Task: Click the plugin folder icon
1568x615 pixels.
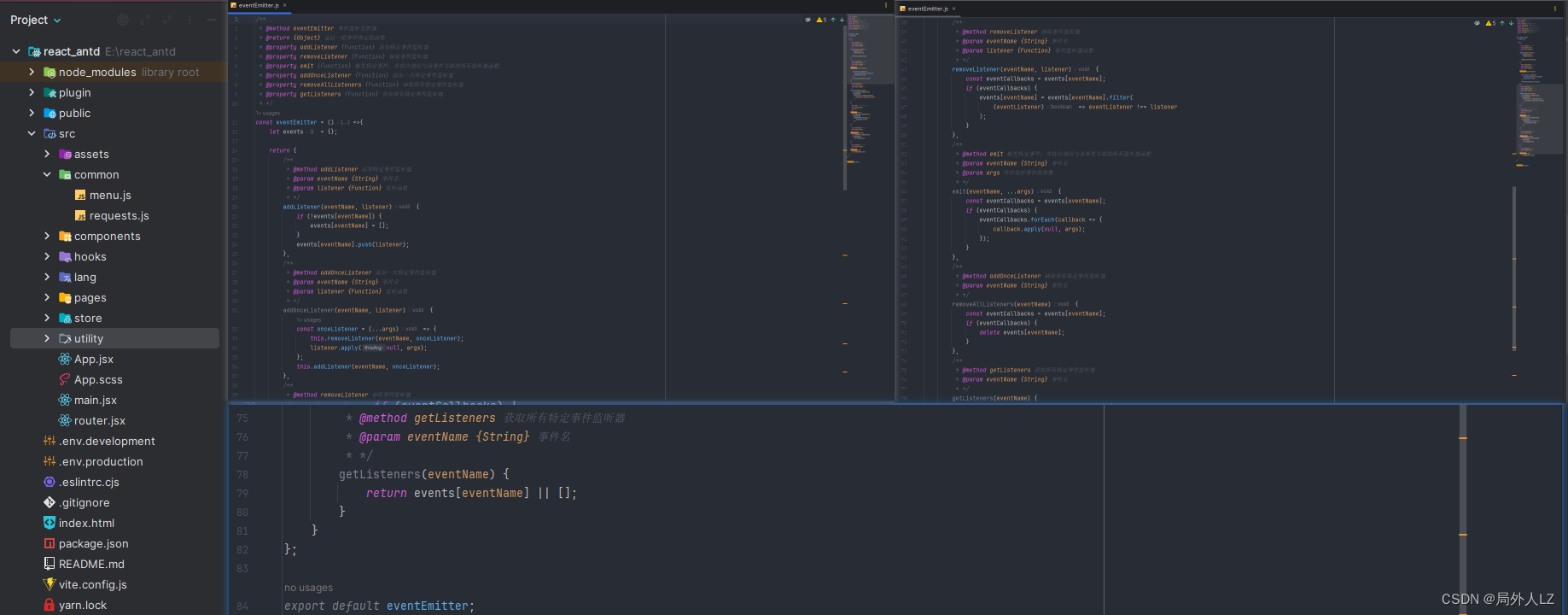Action: point(50,92)
